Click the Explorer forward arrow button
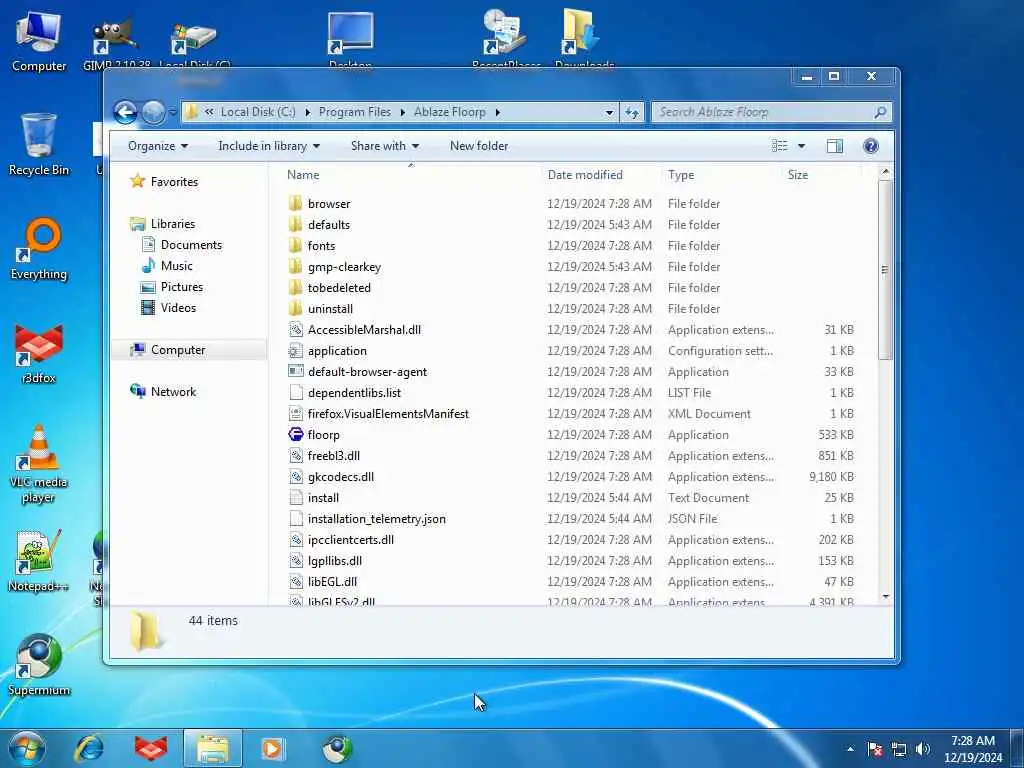 tap(153, 113)
